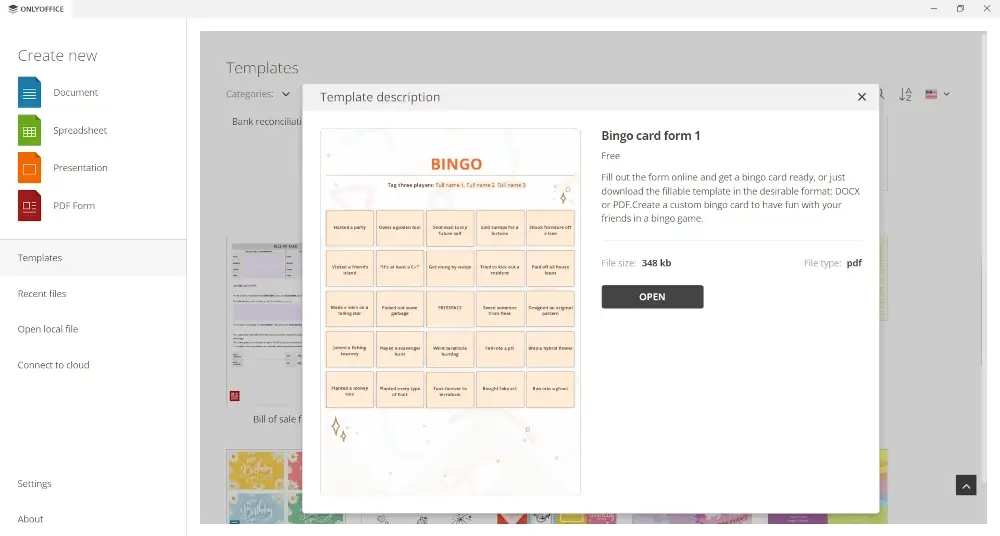The image size is (1000, 536).
Task: Click the Document file icon
Action: pos(29,92)
